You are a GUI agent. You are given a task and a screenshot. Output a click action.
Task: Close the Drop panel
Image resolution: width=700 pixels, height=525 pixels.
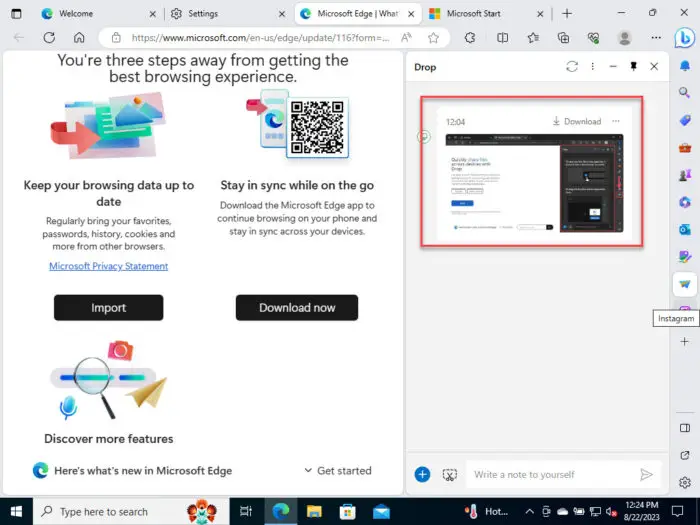[654, 67]
